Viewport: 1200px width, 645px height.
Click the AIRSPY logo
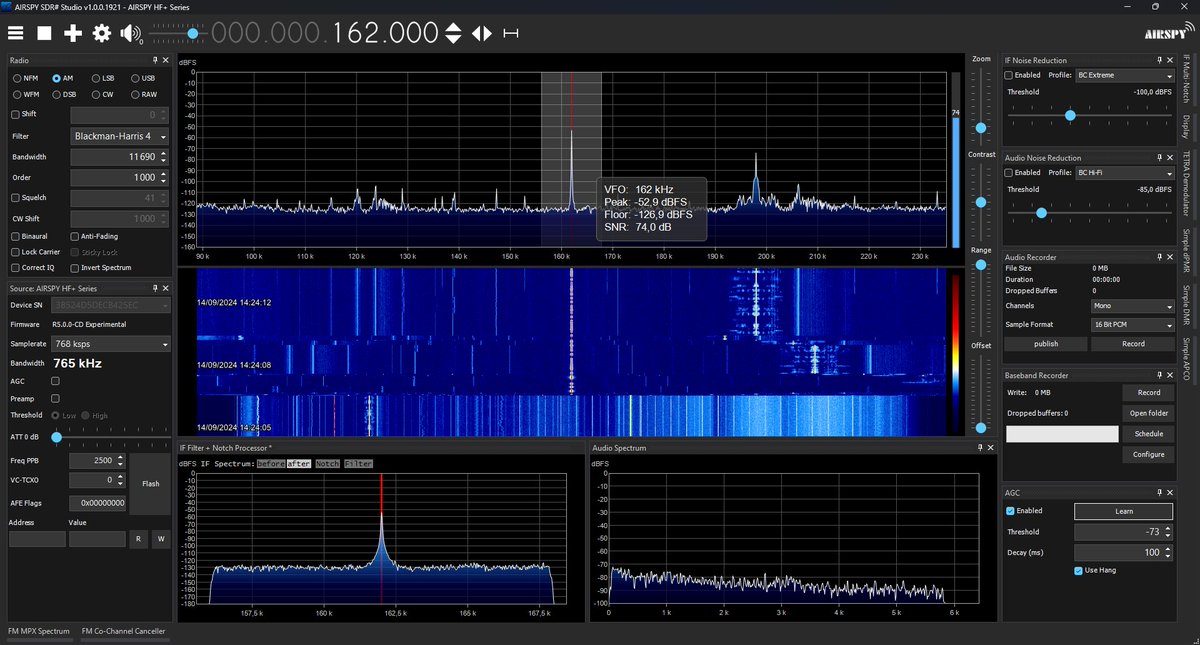[x=1167, y=32]
